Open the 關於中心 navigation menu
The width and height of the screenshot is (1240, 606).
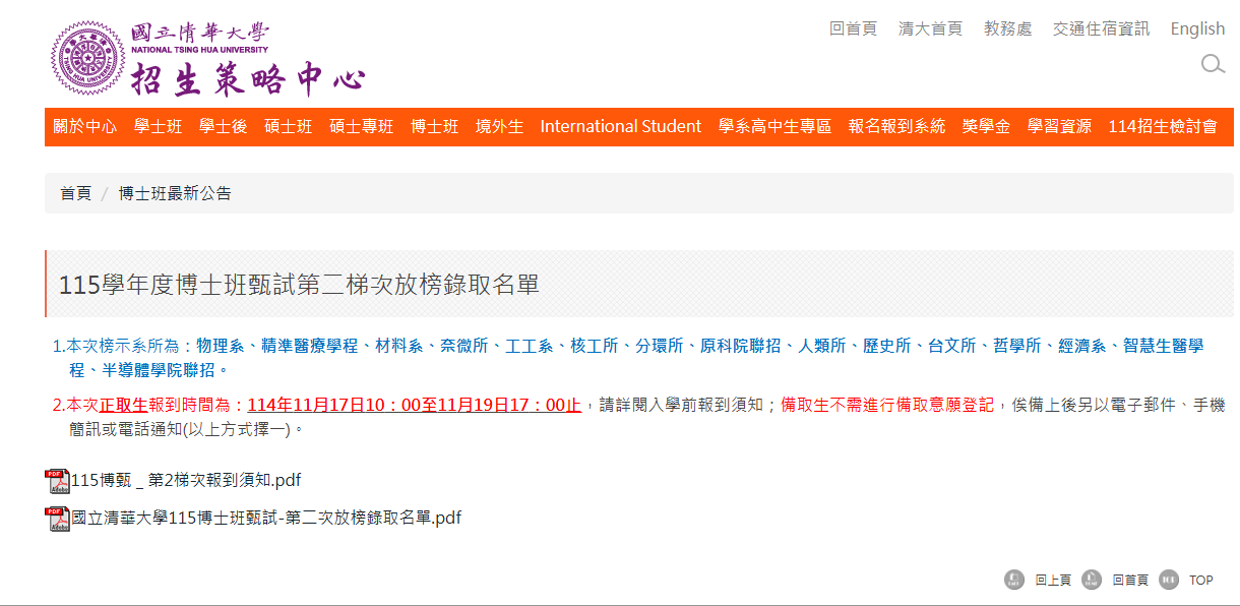(86, 127)
